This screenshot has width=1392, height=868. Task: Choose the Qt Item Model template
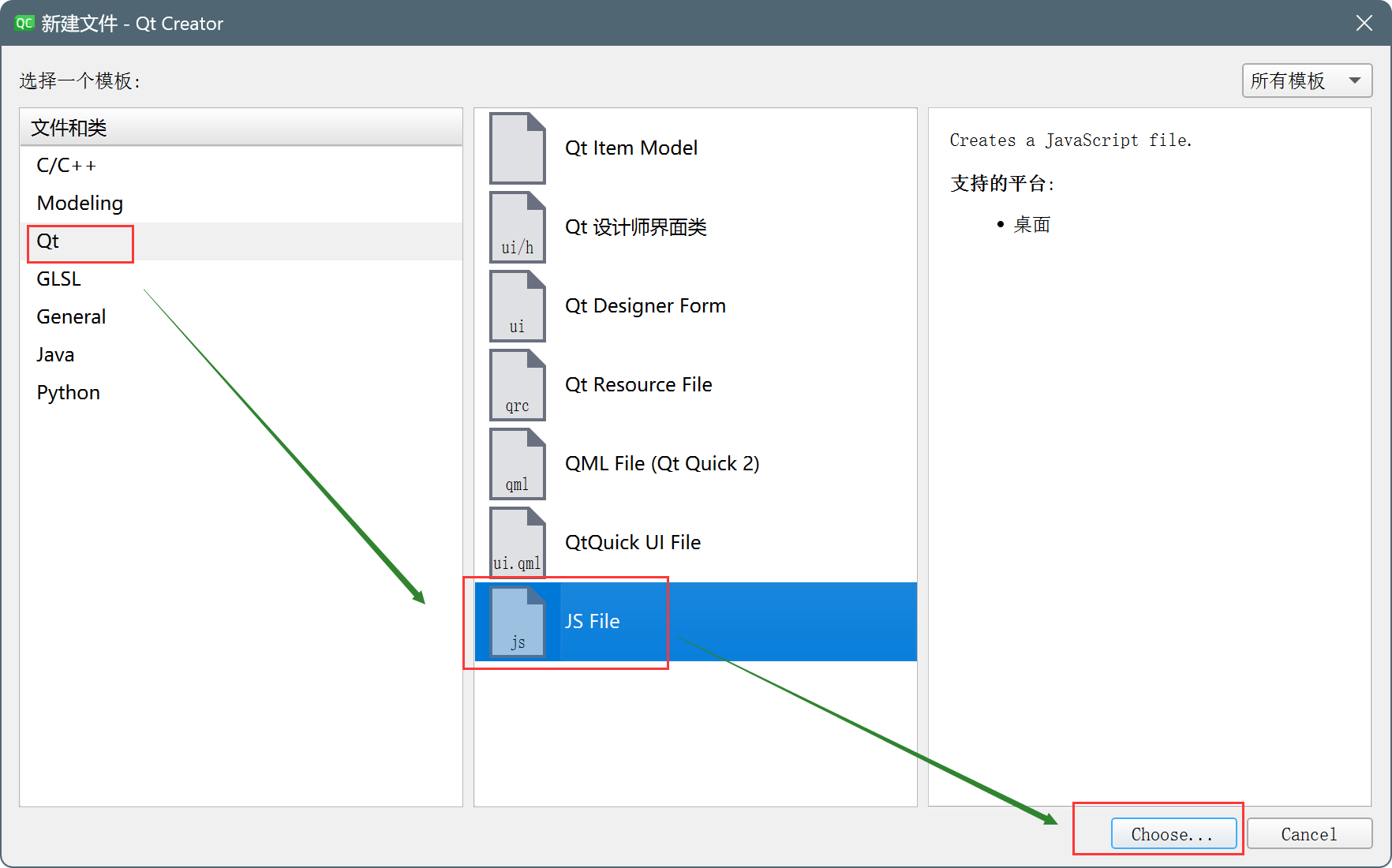(x=695, y=148)
